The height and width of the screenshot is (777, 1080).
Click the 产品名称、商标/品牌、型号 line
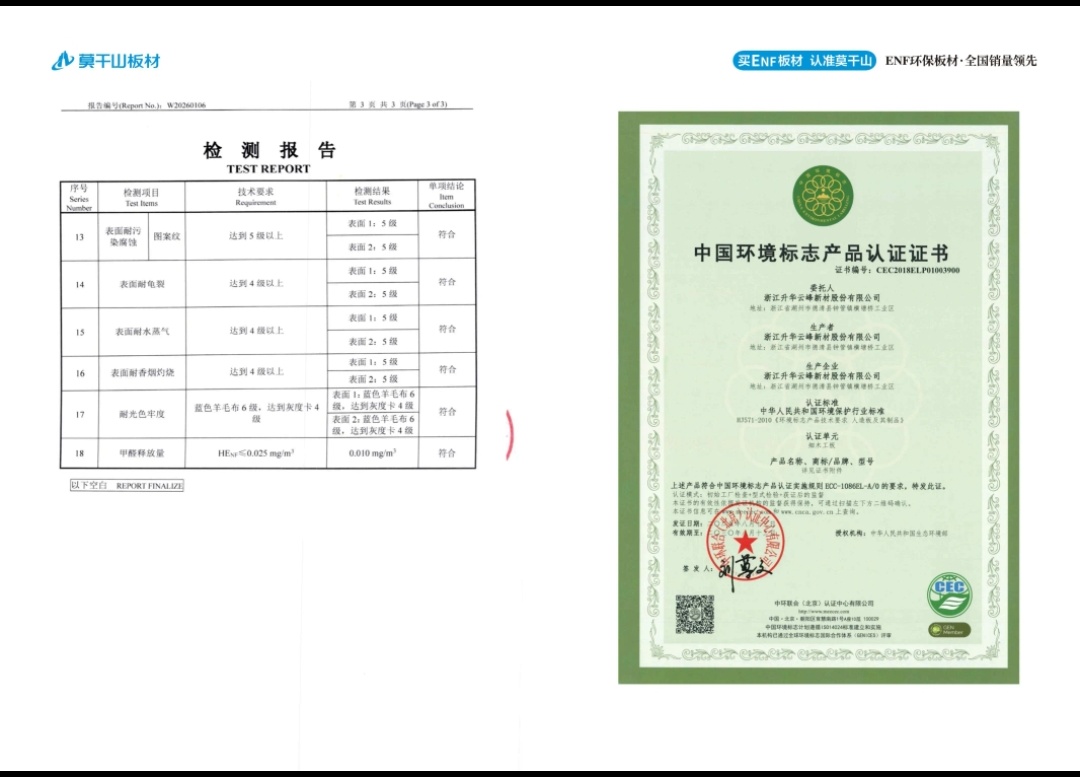click(x=822, y=462)
